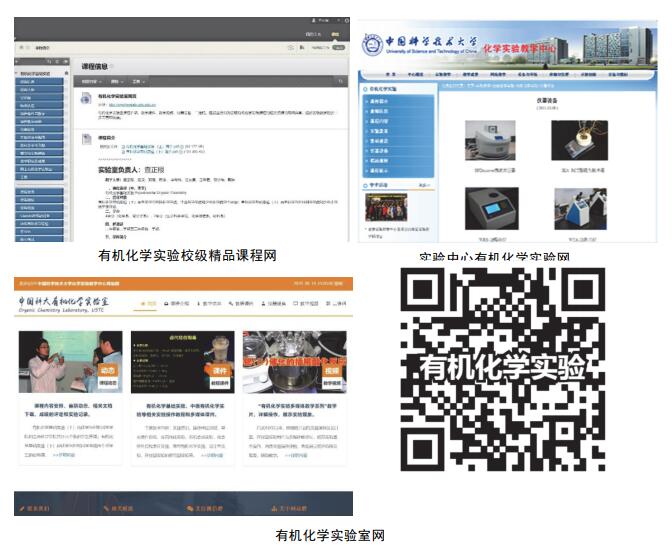Click the leftmost home icon in the course breadcrumb bar
This screenshot has height=555, width=672.
[21, 48]
